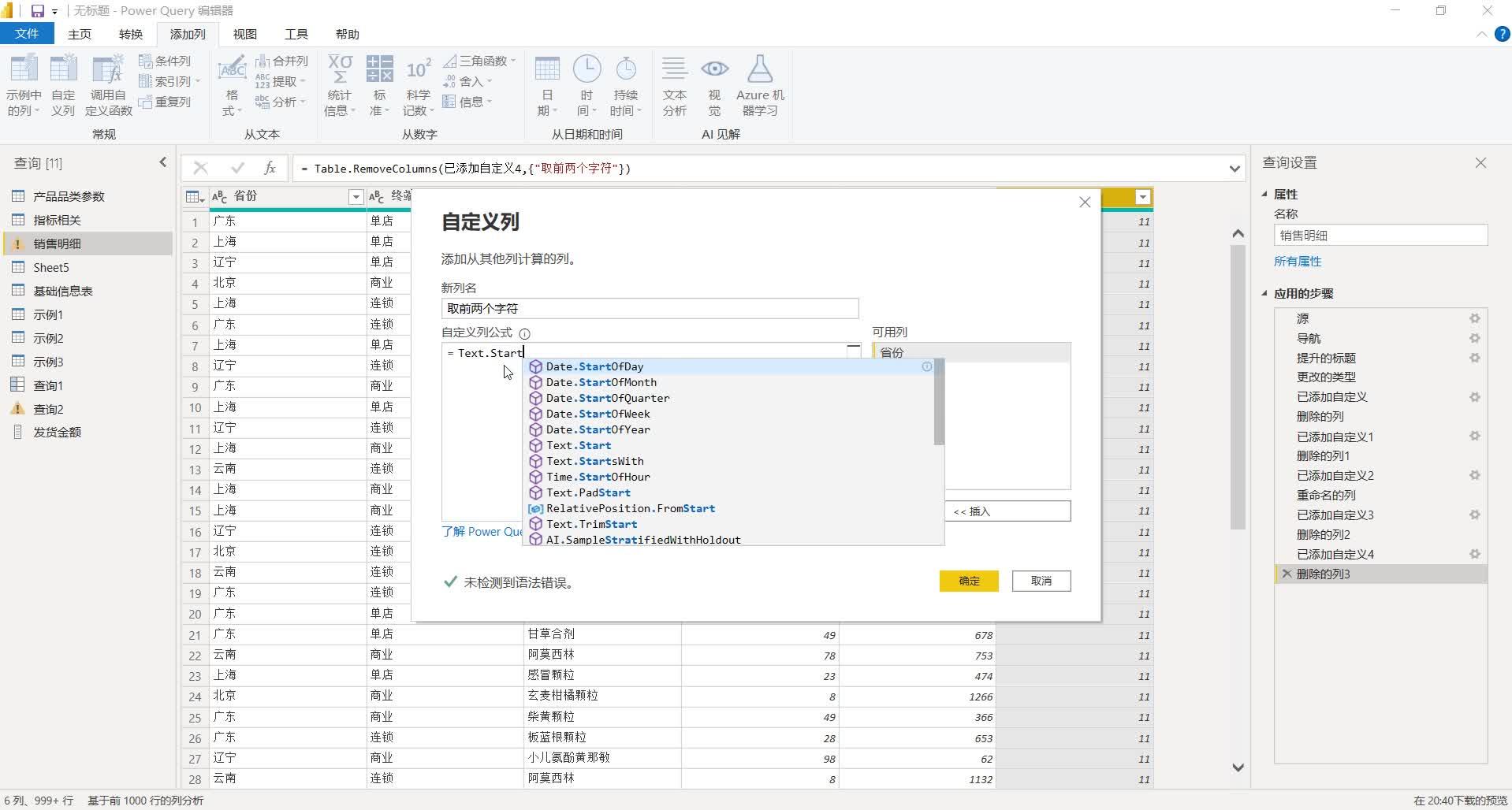
Task: Confirm with the 确定 button
Action: point(968,581)
